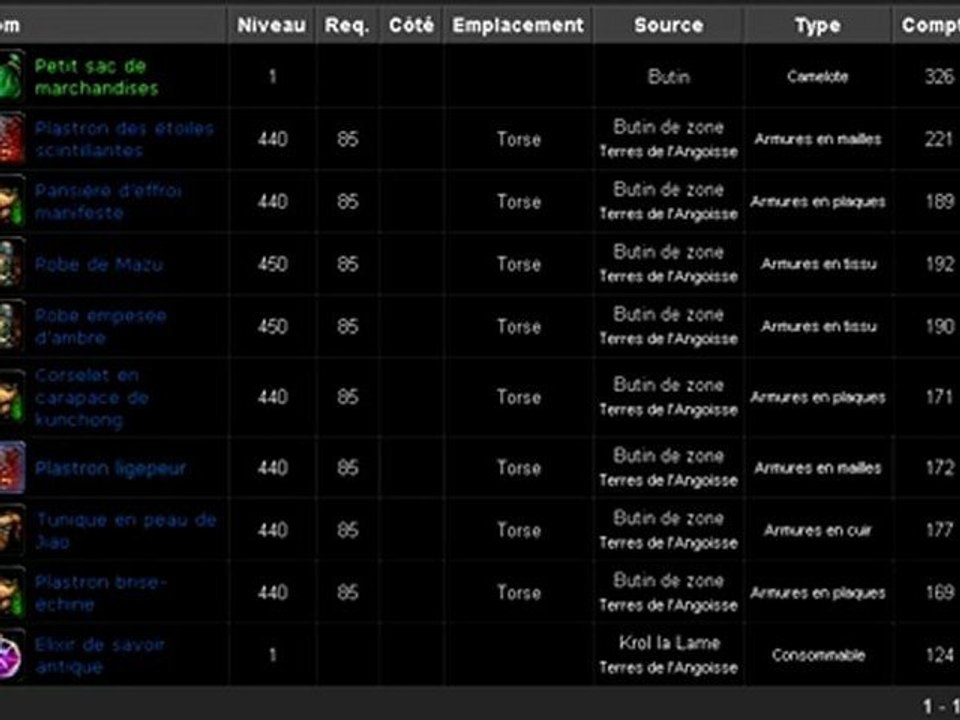Click Armures en mailles in Plastron des étoiles row
The width and height of the screenshot is (960, 720).
(818, 139)
